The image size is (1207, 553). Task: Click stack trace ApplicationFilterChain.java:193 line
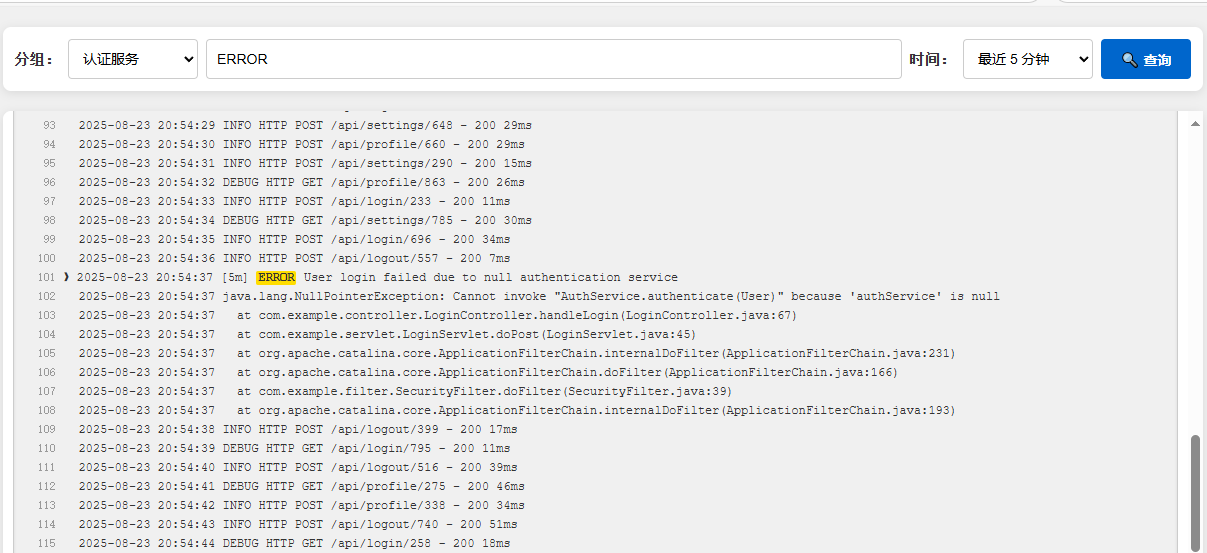[x=517, y=410]
